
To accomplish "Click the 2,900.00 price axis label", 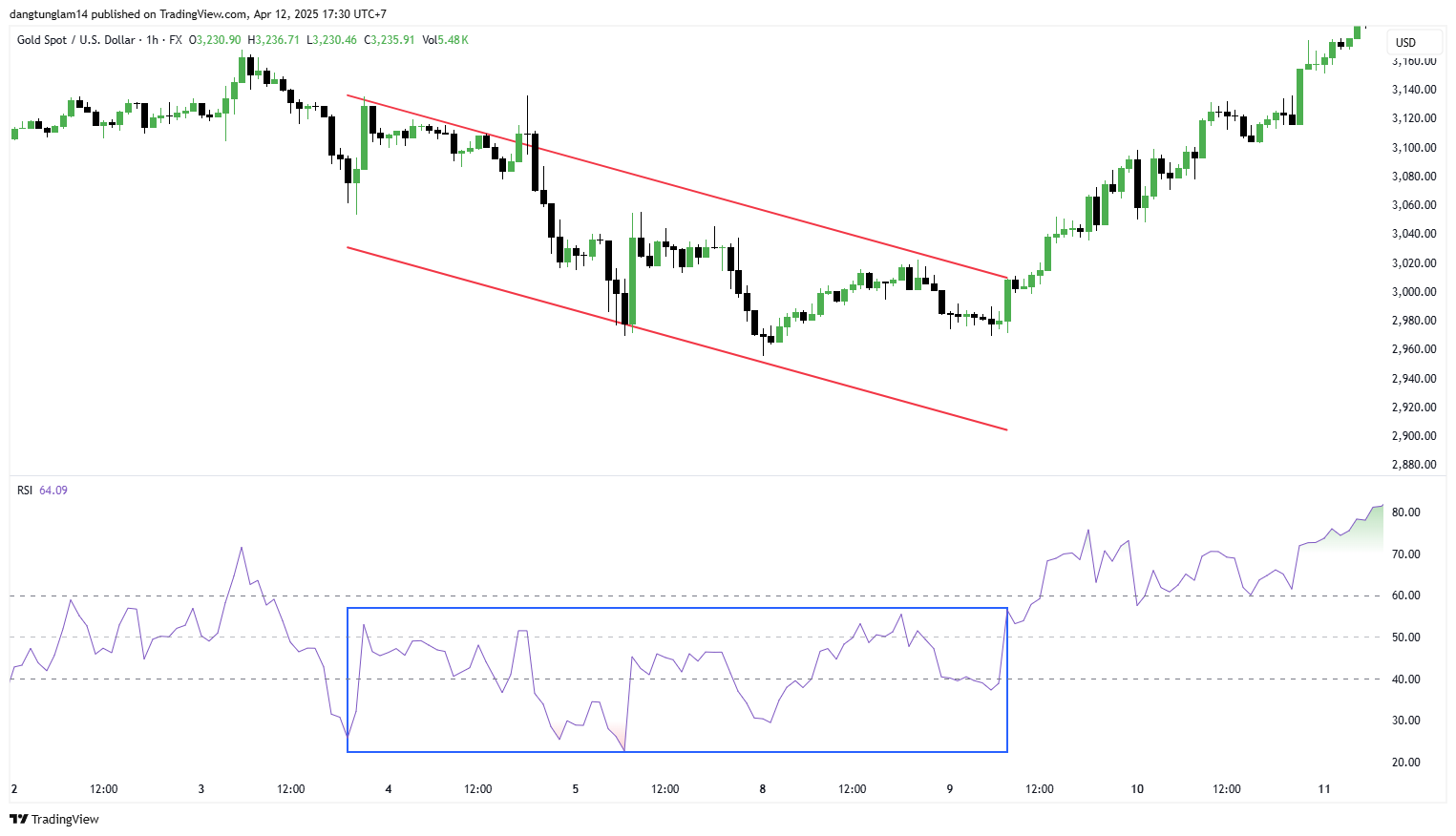I will [x=1414, y=436].
